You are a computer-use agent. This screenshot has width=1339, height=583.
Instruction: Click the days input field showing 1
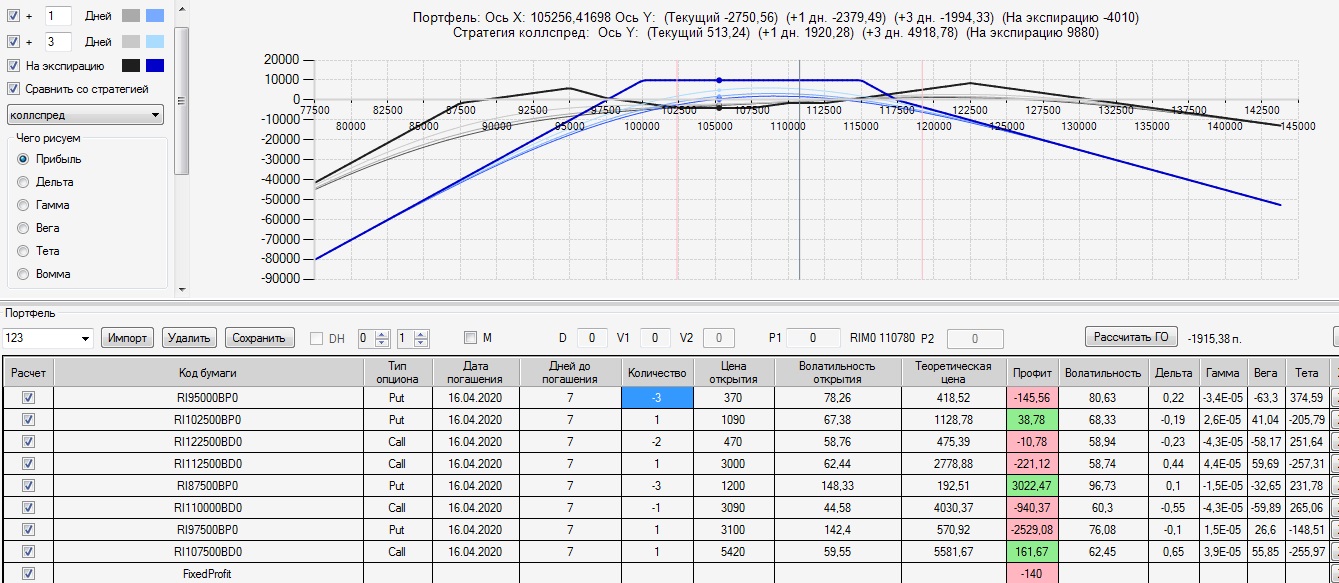click(57, 16)
